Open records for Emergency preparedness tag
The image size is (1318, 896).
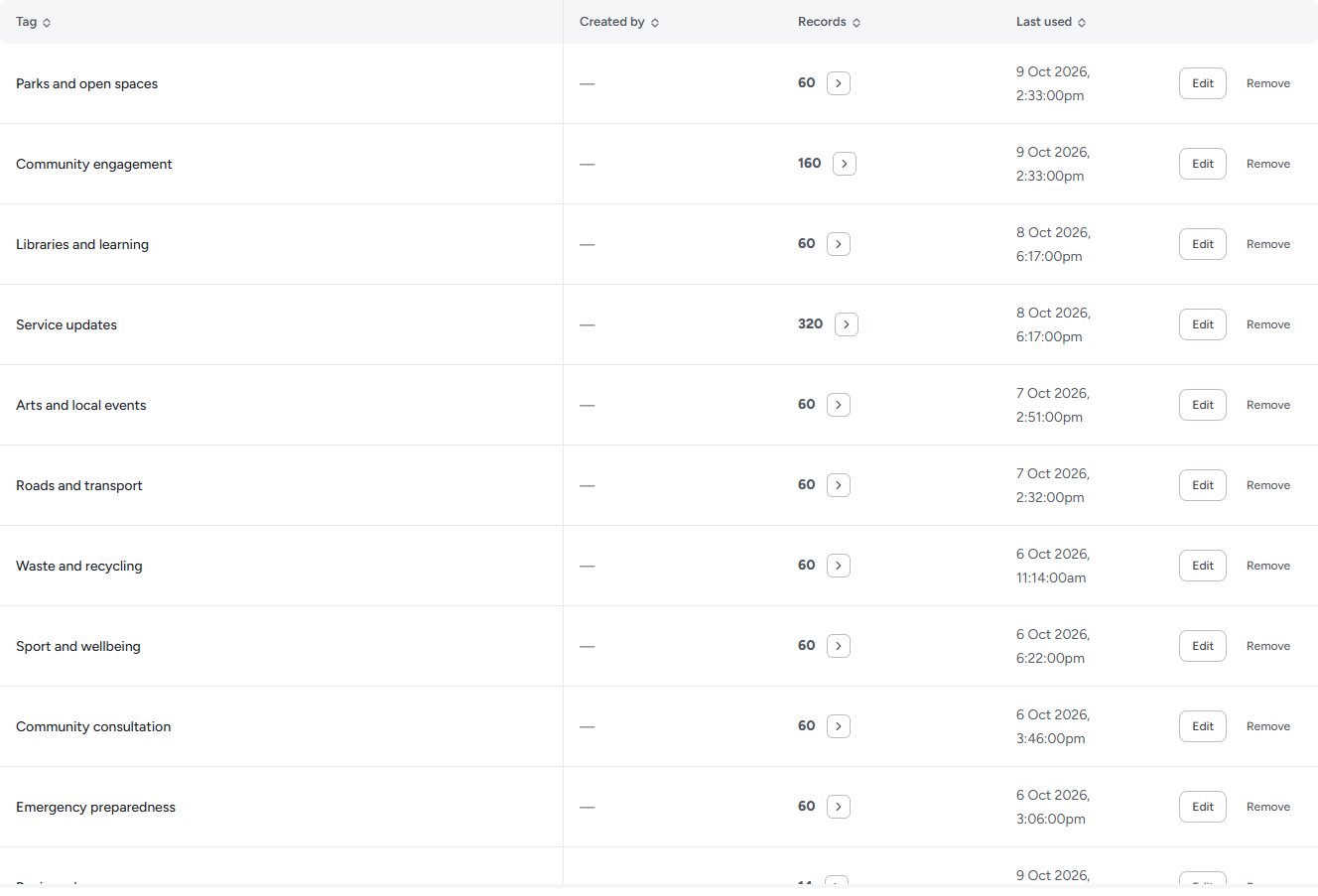coord(839,807)
